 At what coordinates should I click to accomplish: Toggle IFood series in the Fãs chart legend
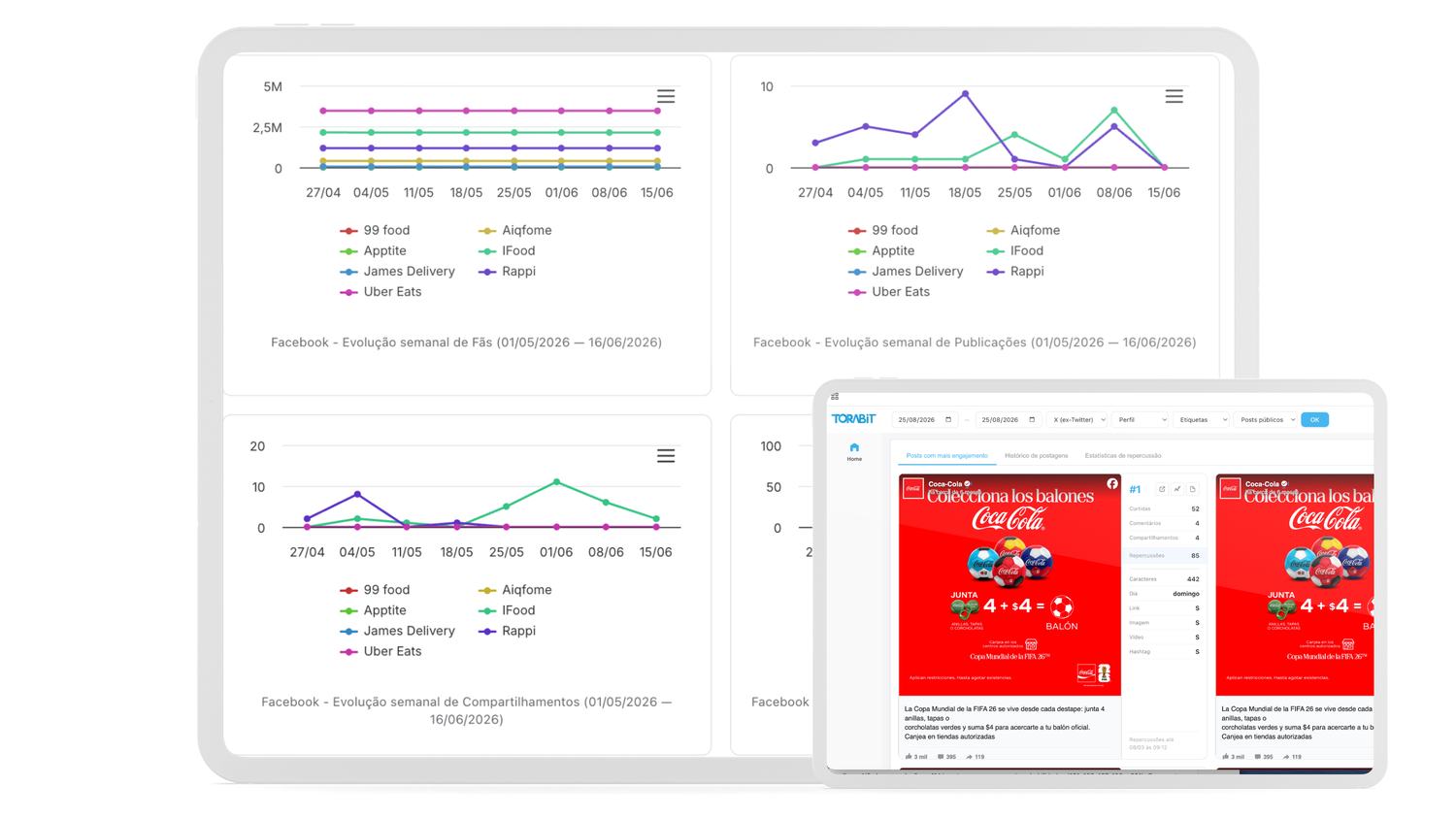click(506, 250)
